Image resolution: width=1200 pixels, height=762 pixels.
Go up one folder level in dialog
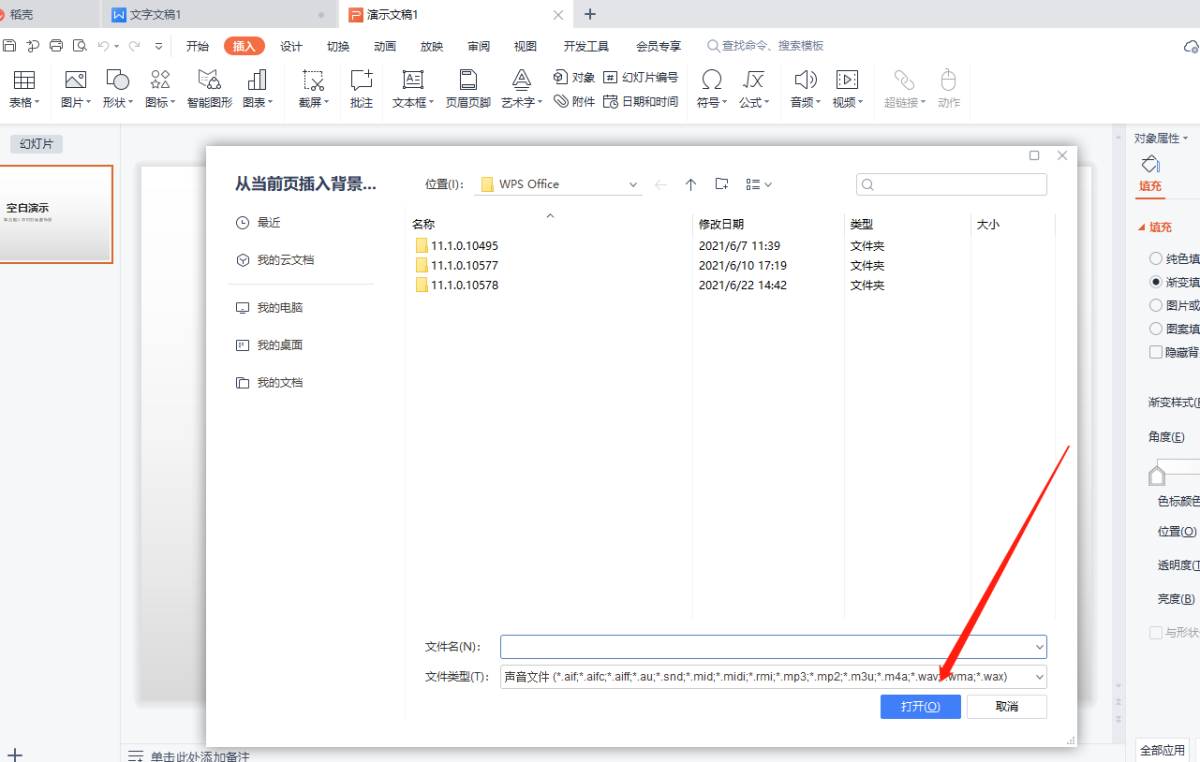click(x=690, y=184)
